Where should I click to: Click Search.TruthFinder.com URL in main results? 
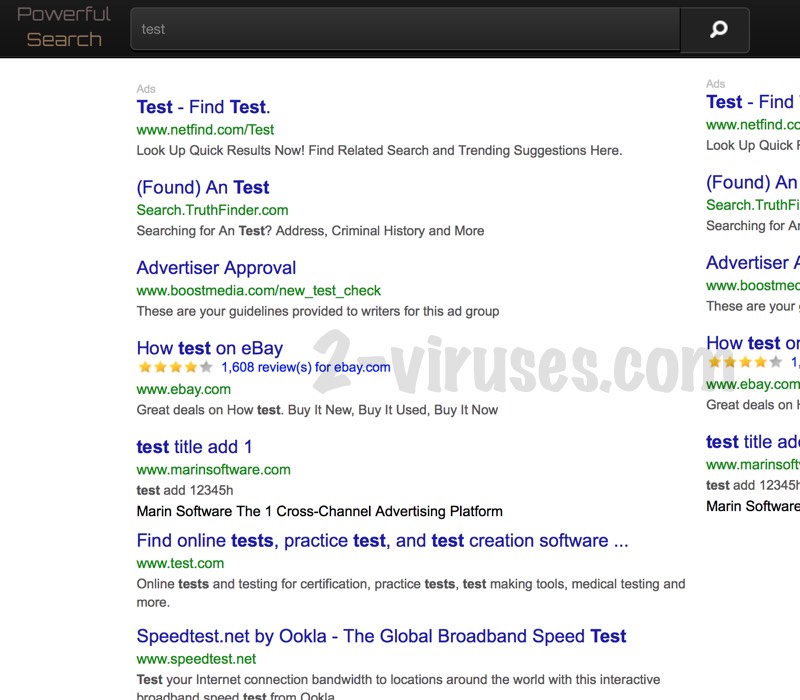[x=212, y=210]
